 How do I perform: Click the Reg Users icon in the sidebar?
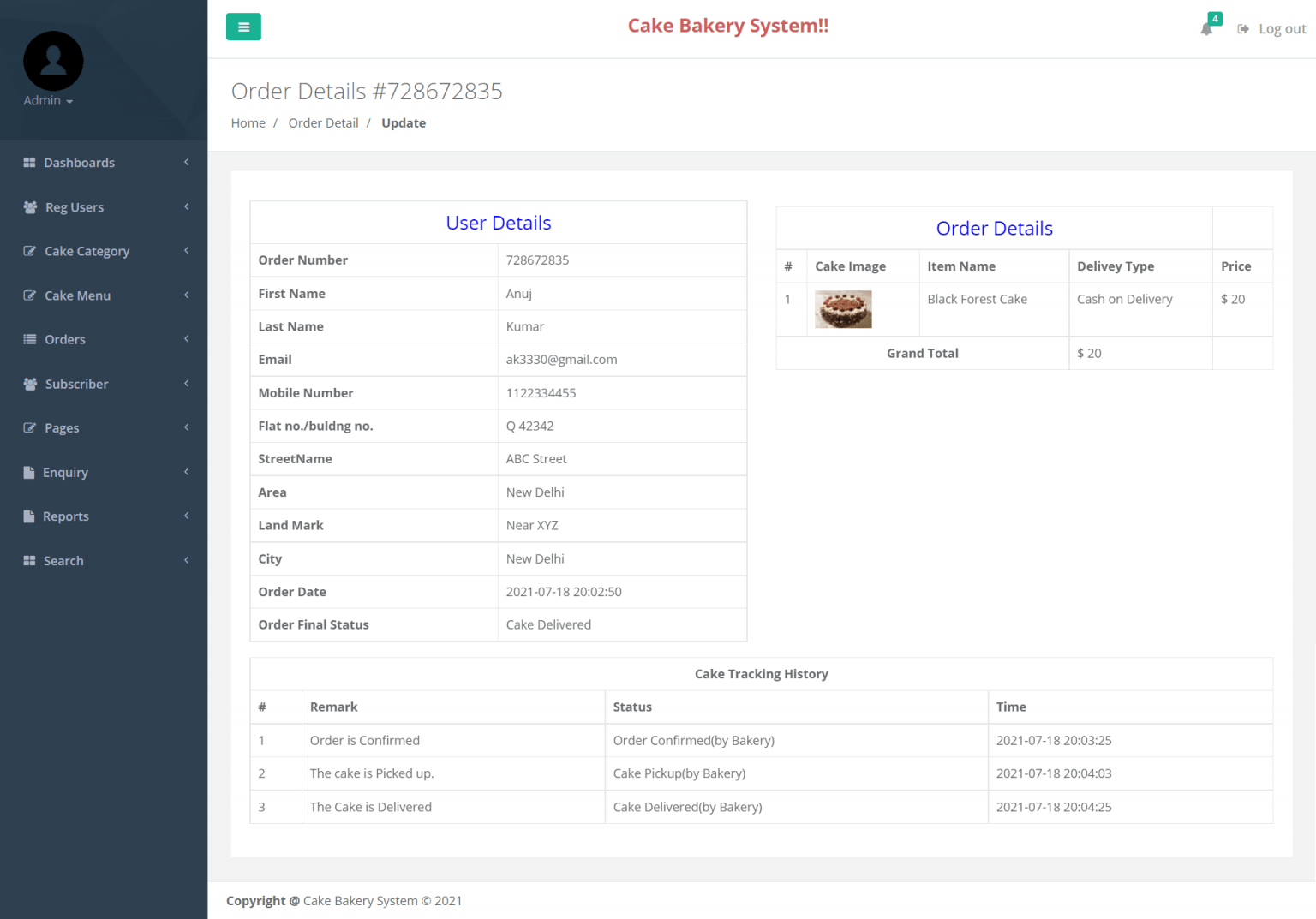29,206
